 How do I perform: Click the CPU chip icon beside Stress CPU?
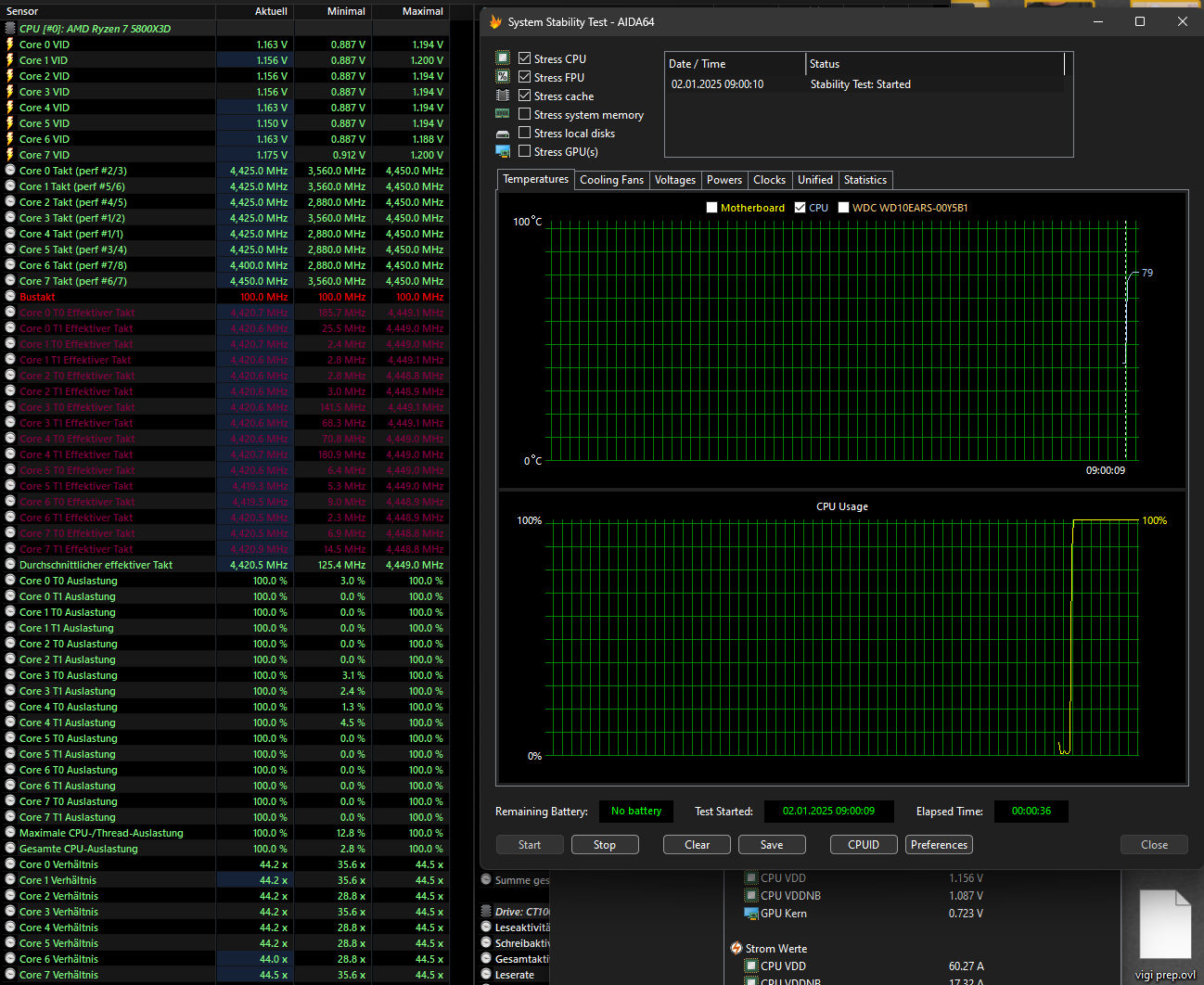(x=503, y=58)
